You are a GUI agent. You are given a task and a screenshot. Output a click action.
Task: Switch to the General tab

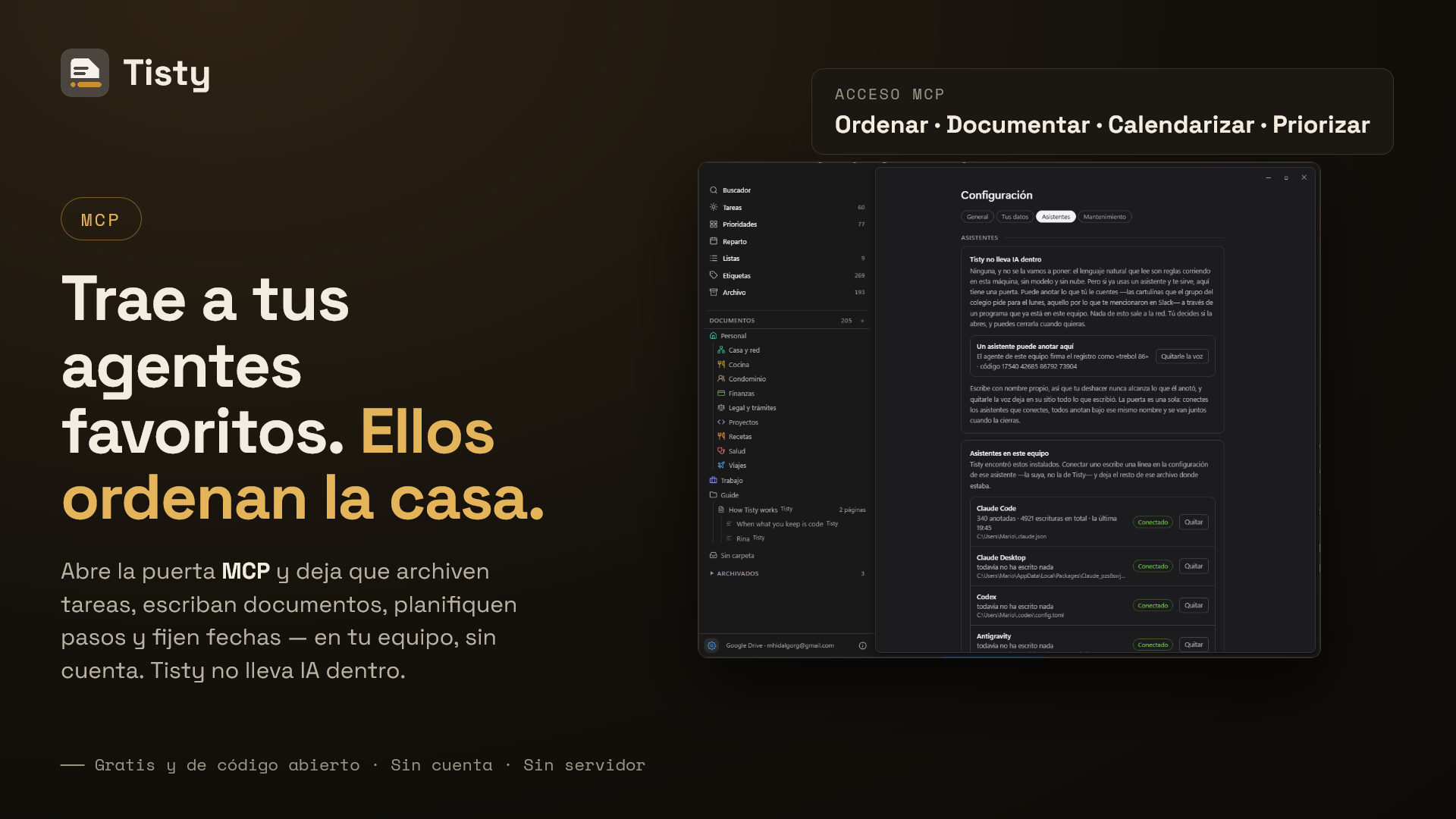977,217
